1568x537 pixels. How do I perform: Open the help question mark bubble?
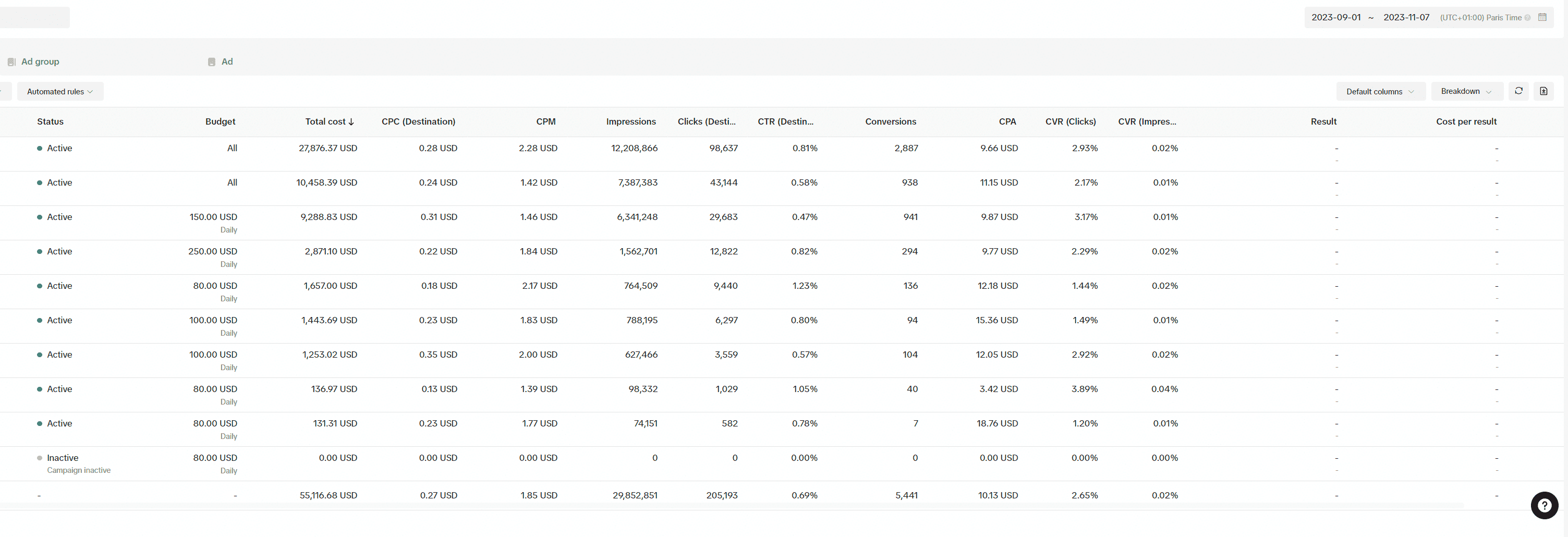click(1544, 505)
